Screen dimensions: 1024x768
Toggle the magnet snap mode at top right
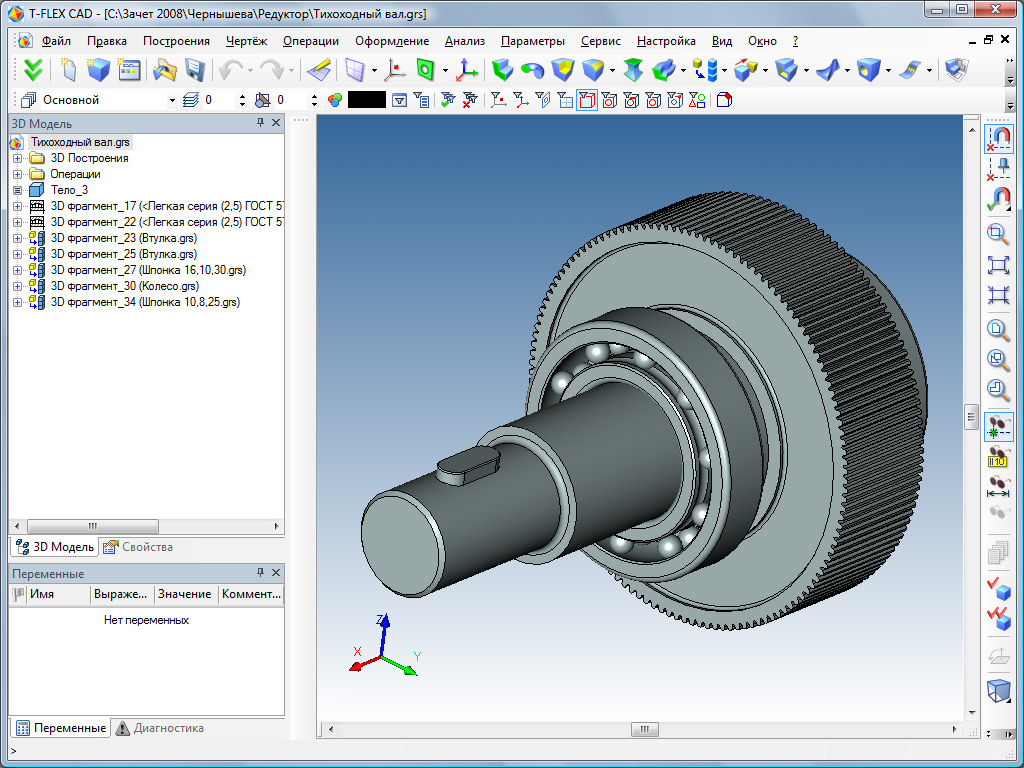point(998,137)
